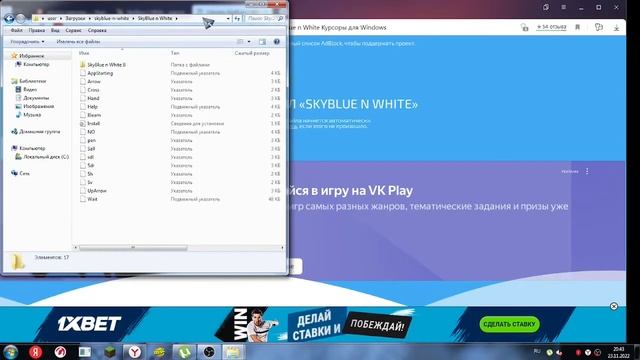
Task: Open Видео library in sidebar
Action: coord(30,89)
